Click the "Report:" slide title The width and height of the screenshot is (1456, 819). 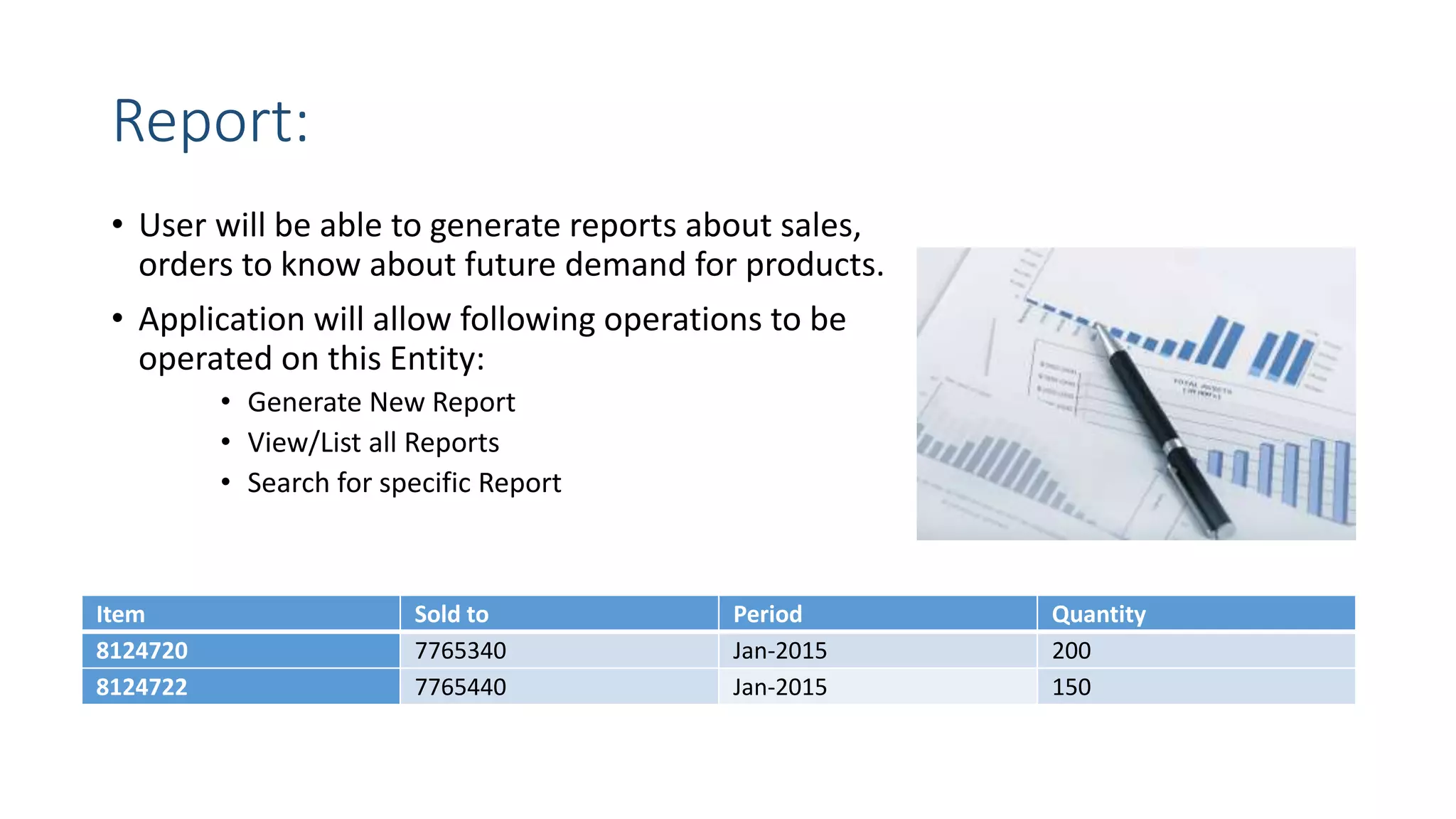point(211,122)
